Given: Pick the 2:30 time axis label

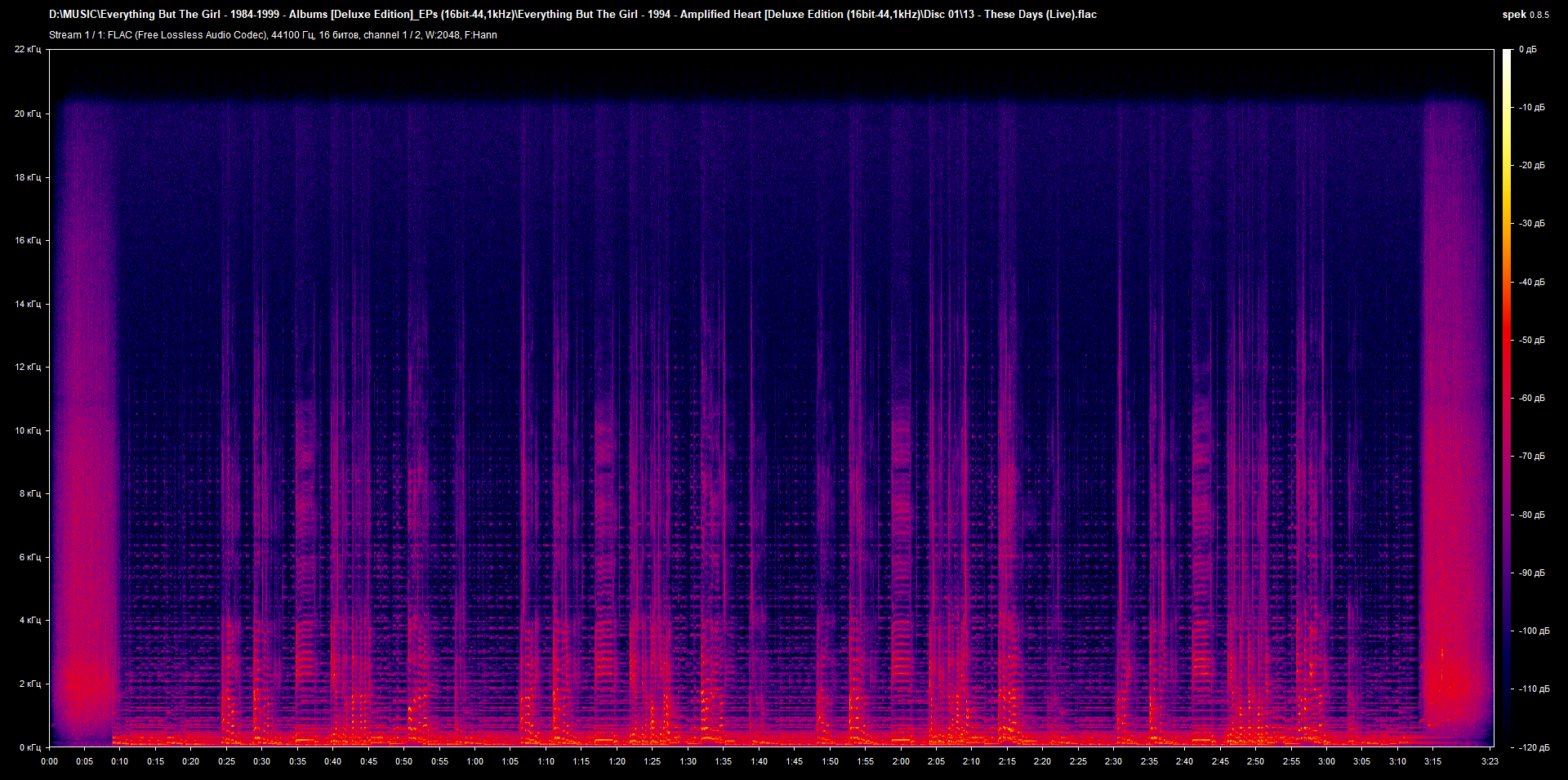Looking at the screenshot, I should click(x=1113, y=761).
